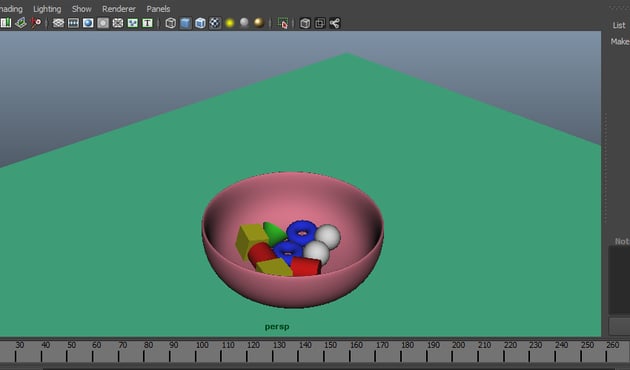The height and width of the screenshot is (370, 630).
Task: Toggle high quality rendering gold sphere
Action: [x=259, y=23]
